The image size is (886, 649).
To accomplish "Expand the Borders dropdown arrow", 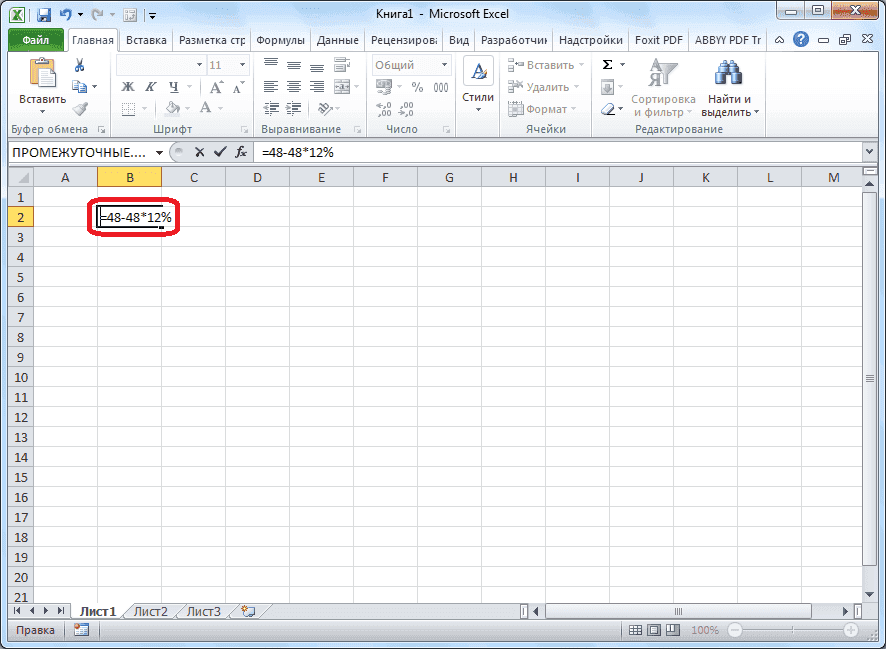I will pyautogui.click(x=144, y=108).
